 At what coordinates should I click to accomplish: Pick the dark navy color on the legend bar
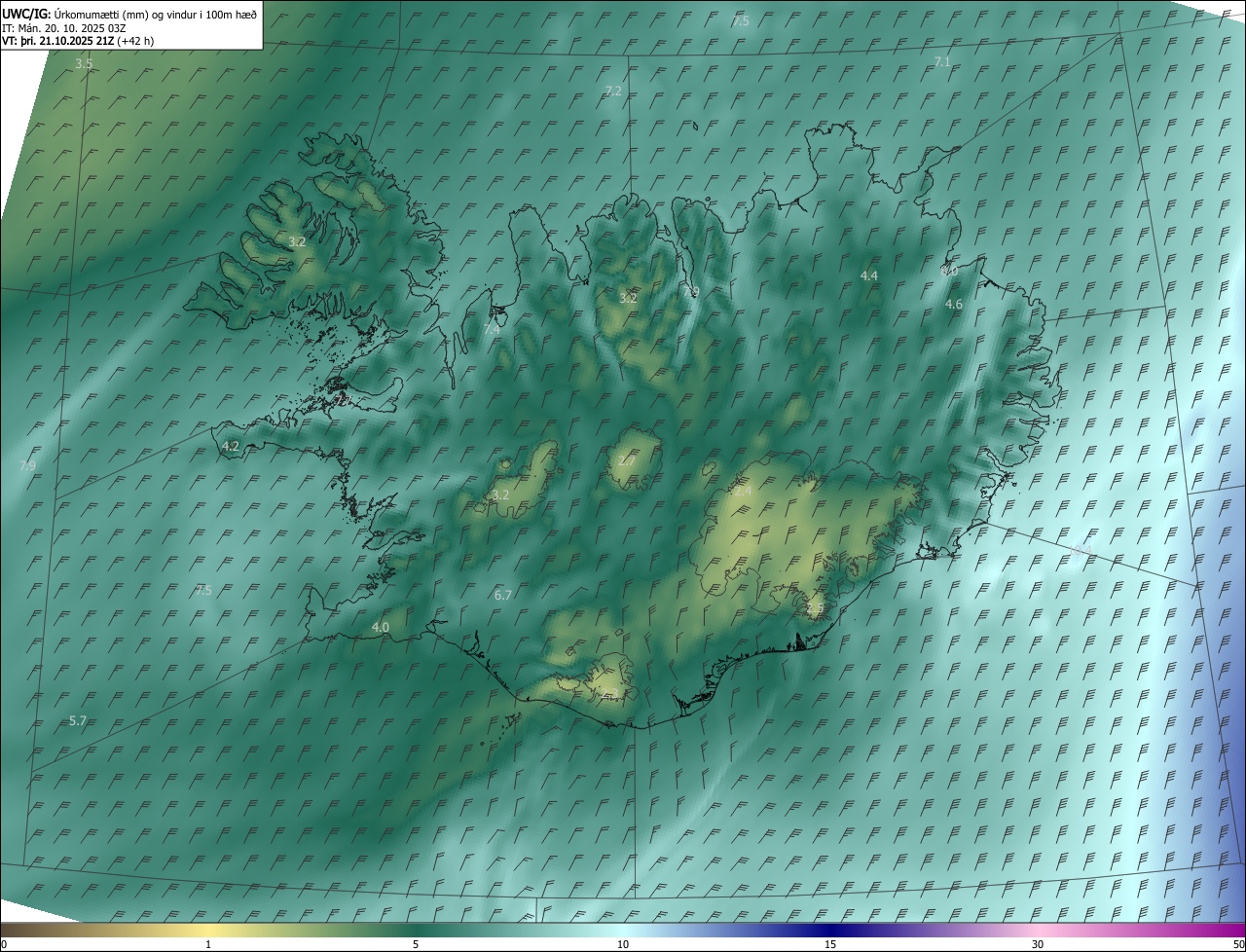tap(830, 930)
